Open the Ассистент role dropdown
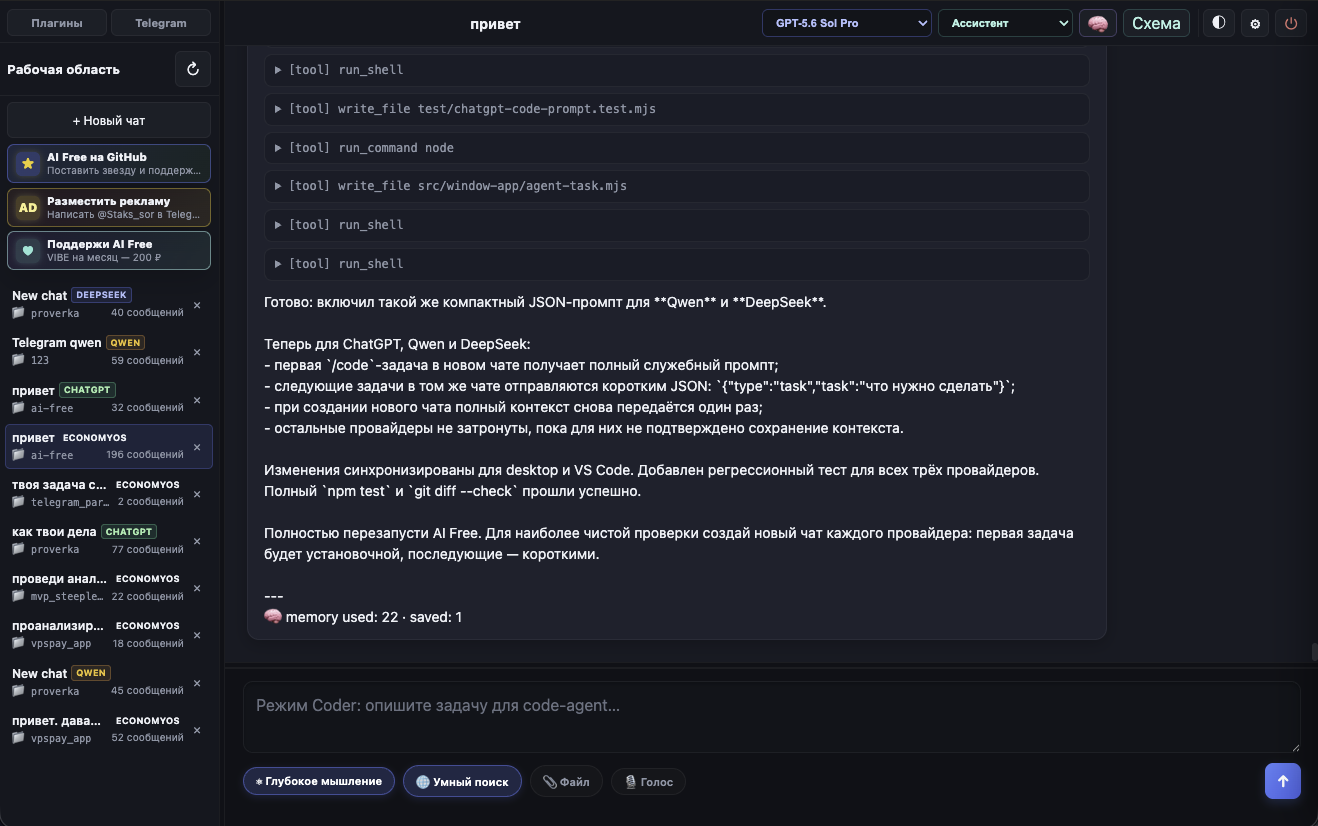 [x=1005, y=23]
